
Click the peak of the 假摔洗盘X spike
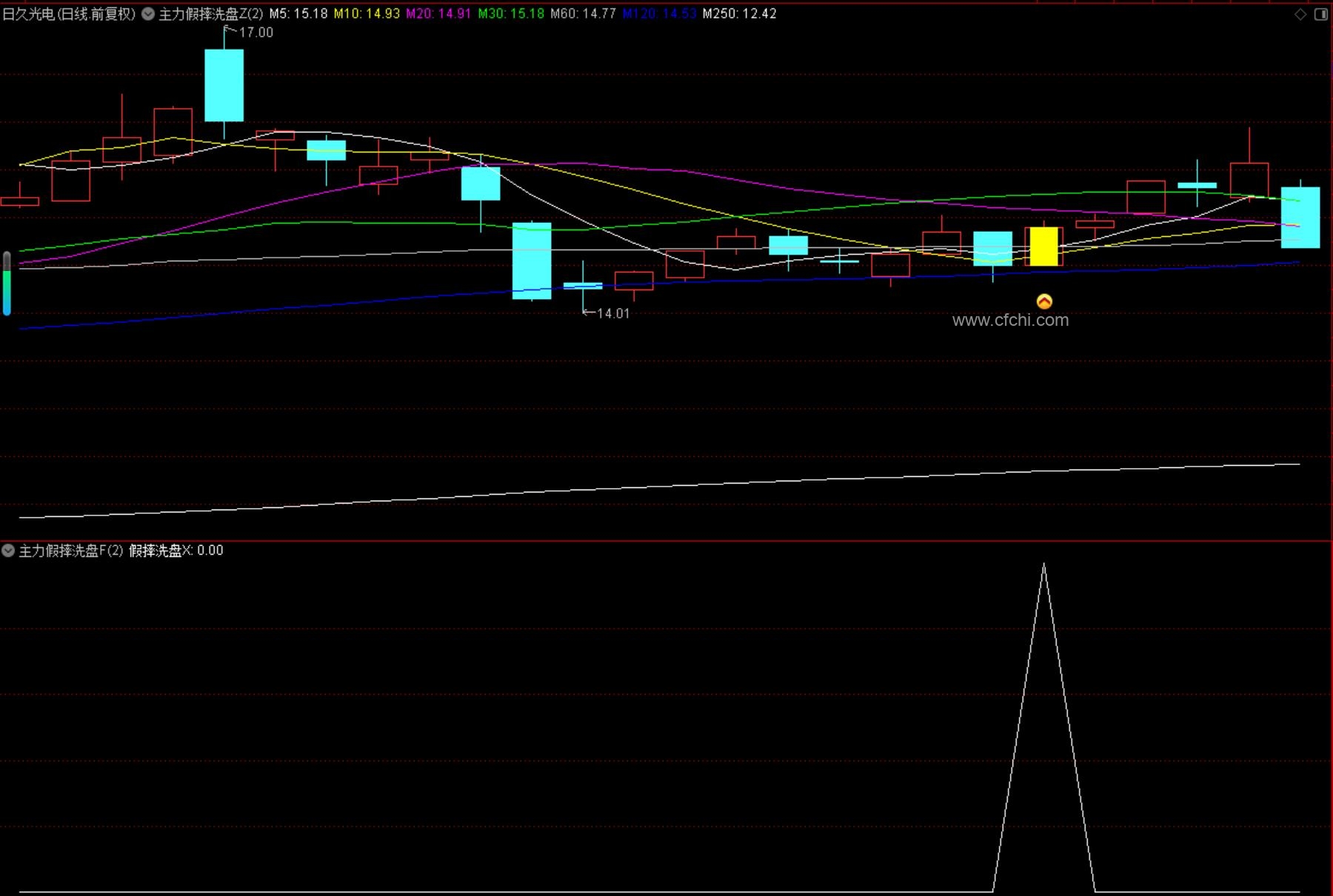(1044, 565)
